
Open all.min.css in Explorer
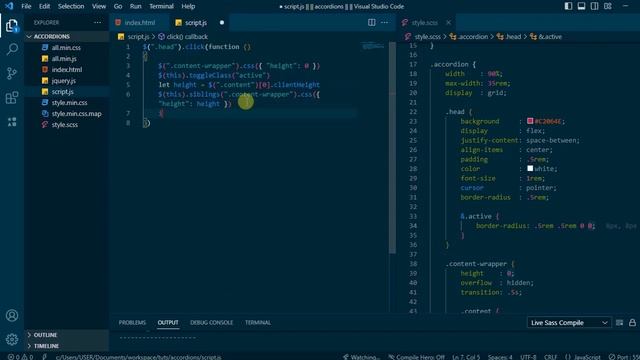click(67, 48)
